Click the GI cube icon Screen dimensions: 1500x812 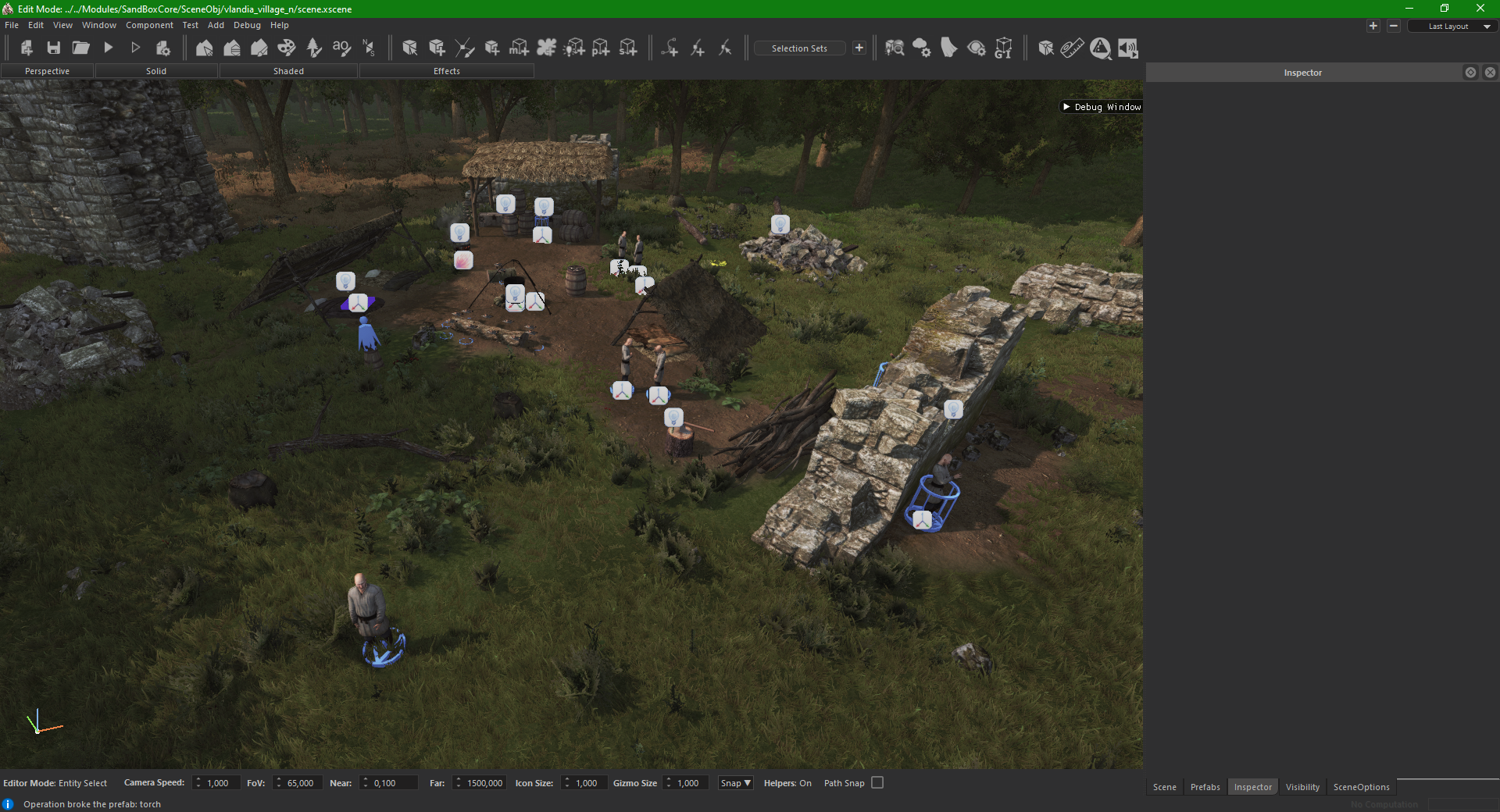pyautogui.click(x=1003, y=48)
